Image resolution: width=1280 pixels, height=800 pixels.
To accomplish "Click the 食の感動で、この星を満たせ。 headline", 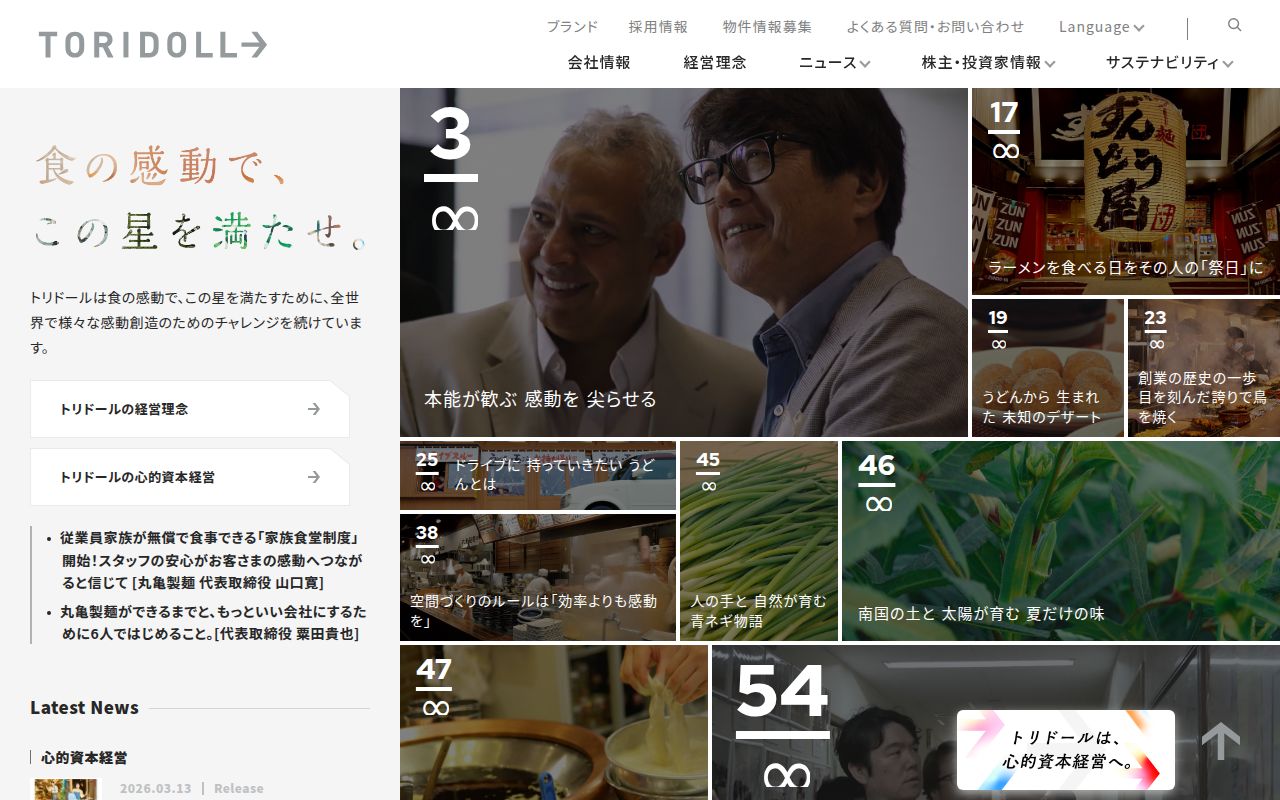I will pyautogui.click(x=201, y=198).
